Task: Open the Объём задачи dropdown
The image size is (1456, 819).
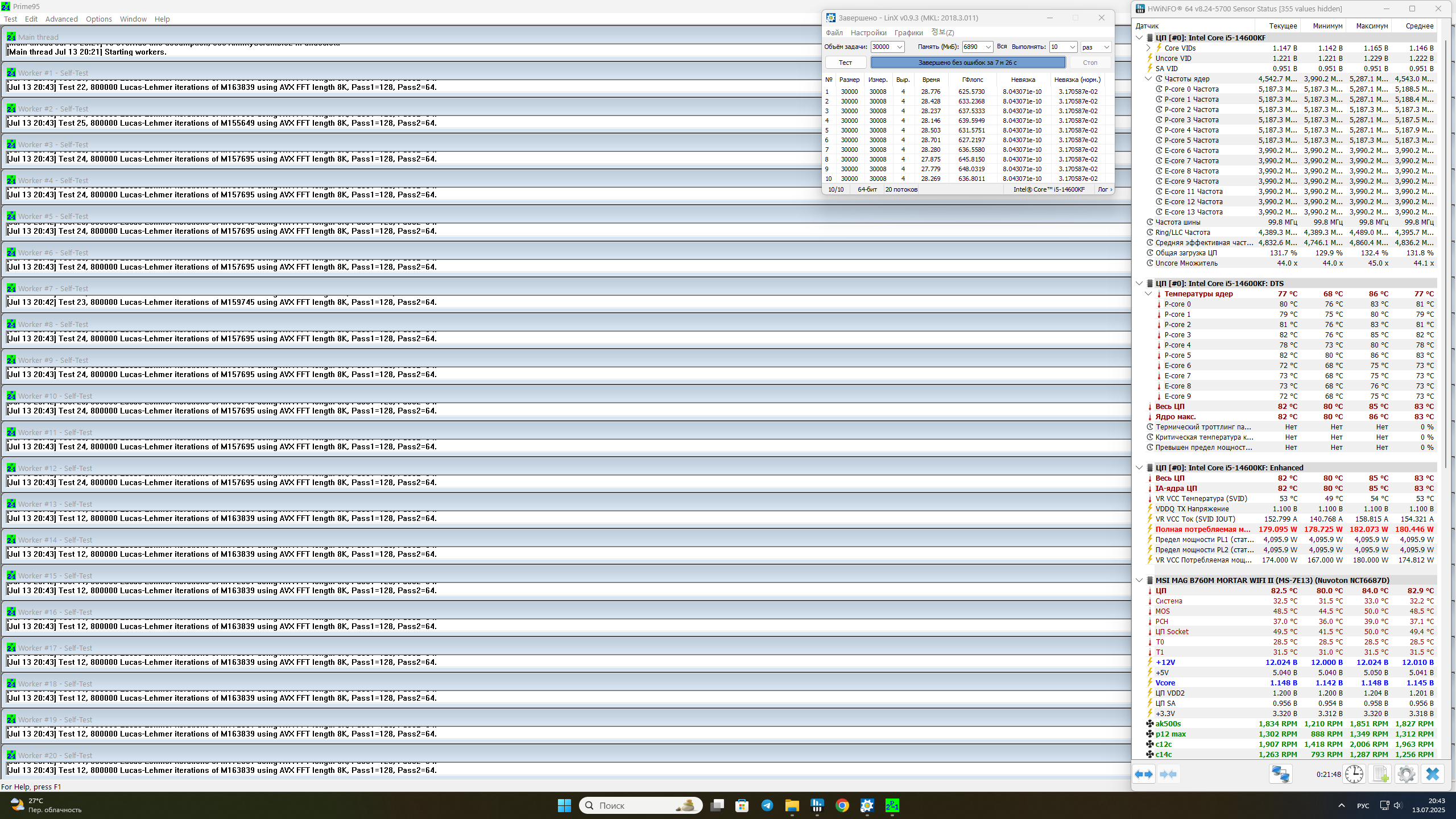Action: click(x=900, y=47)
